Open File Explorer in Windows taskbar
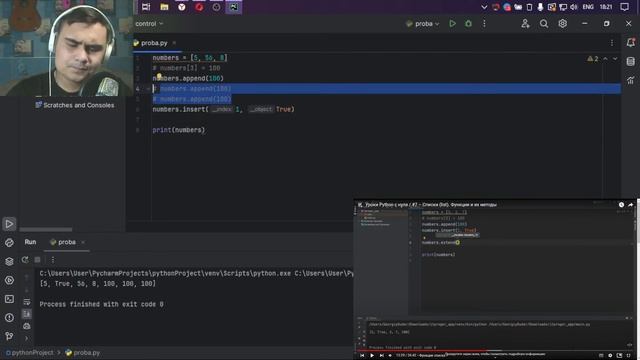 [x=164, y=7]
